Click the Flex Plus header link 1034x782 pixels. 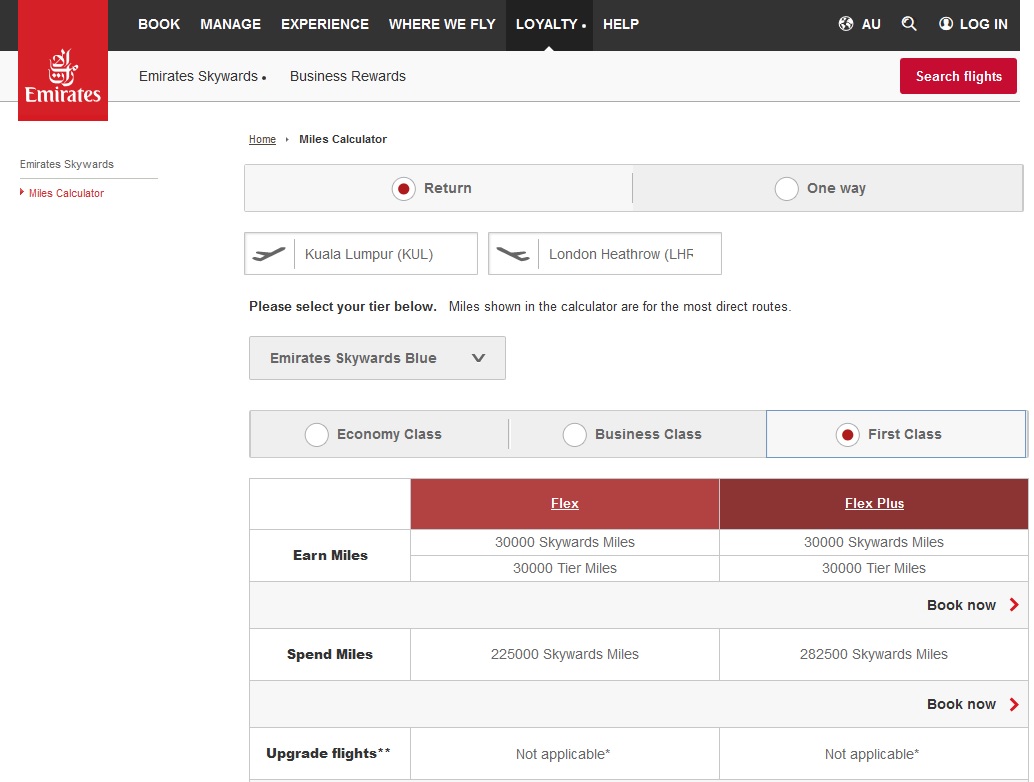click(874, 504)
